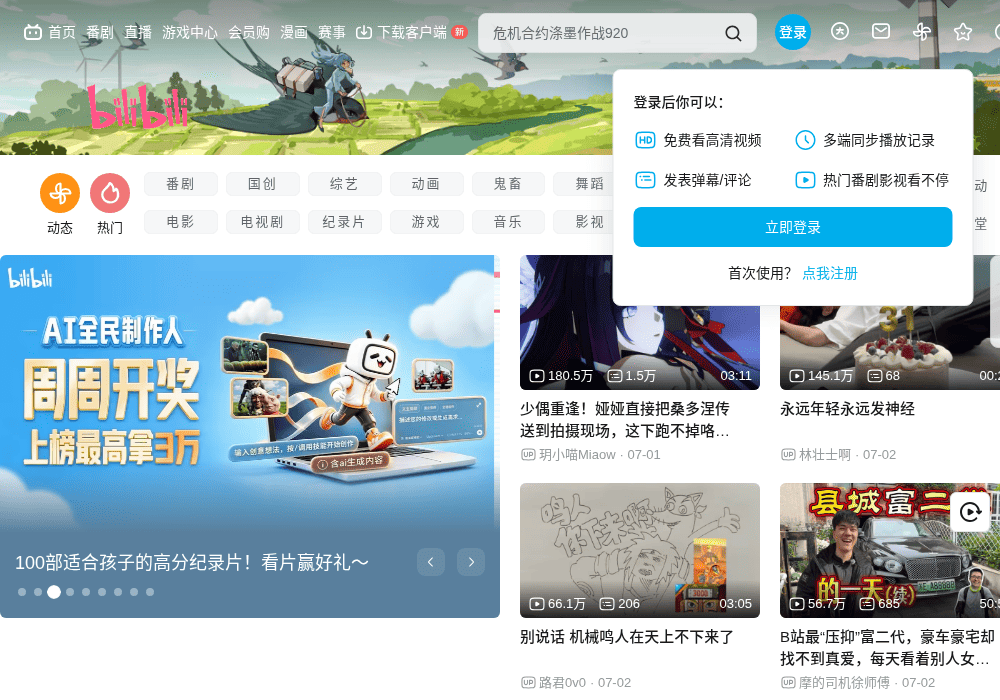Go to previous carousel slide arrow
Screen dimensions: 1000x700
click(431, 562)
